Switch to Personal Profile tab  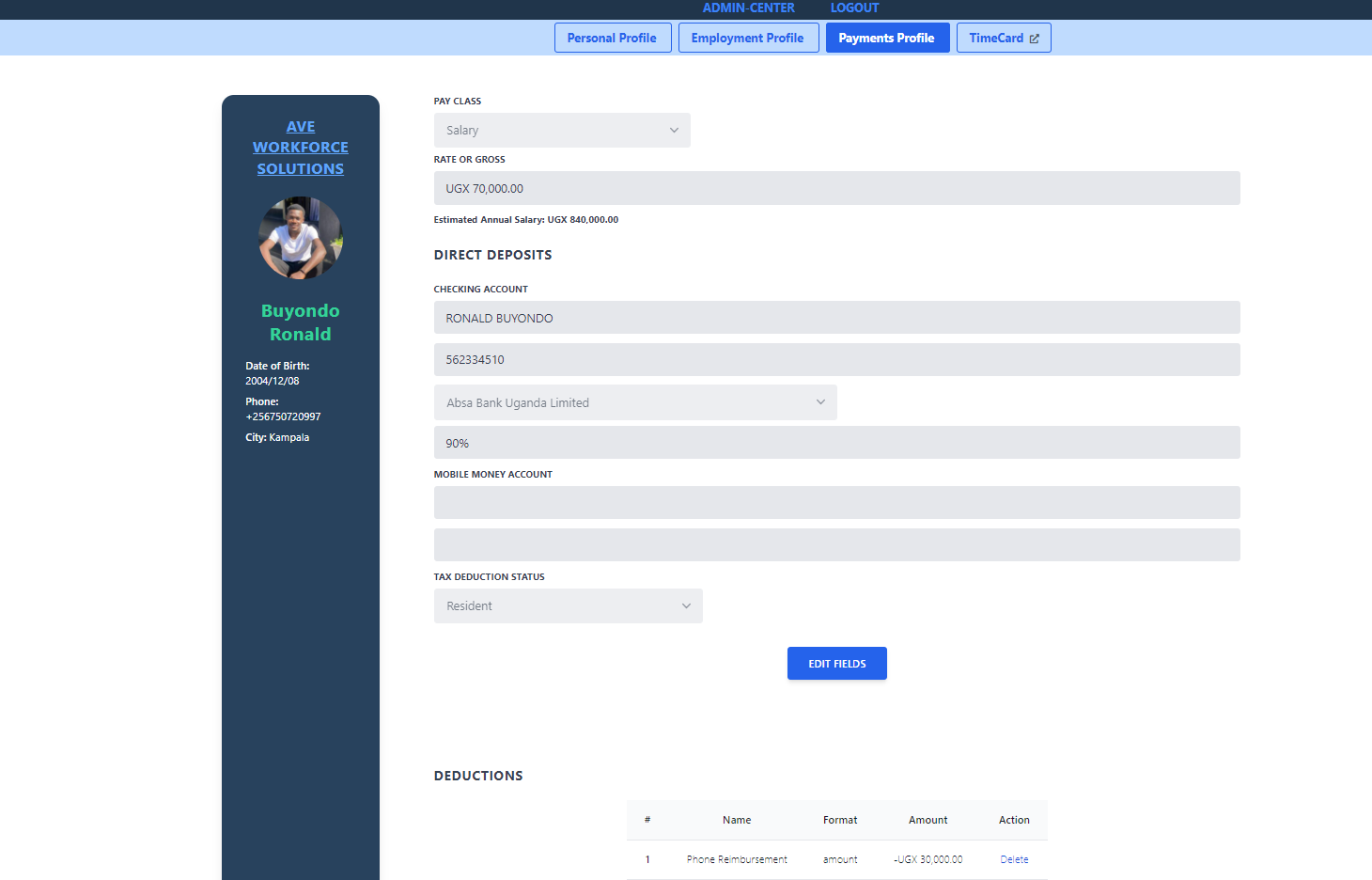(612, 39)
